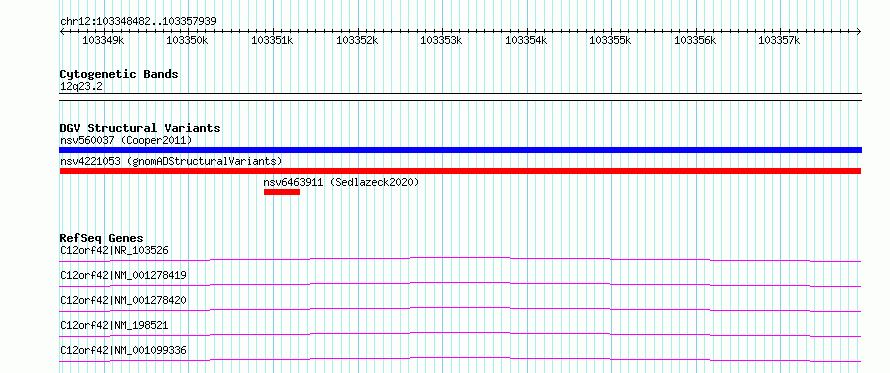Viewport: 890px width, 373px height.
Task: Click the RefSeq Genes track heading
Action: click(101, 238)
